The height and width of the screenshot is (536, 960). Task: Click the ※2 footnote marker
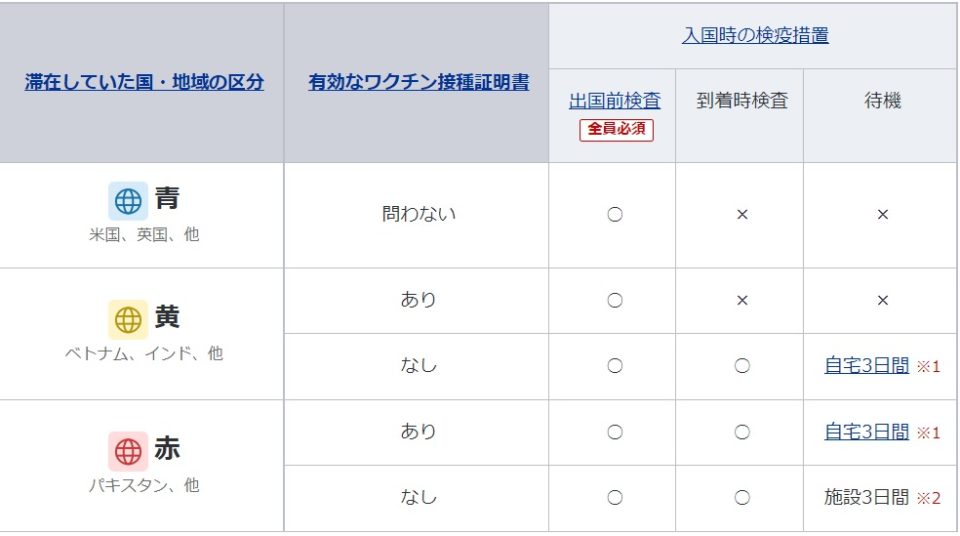click(x=929, y=498)
